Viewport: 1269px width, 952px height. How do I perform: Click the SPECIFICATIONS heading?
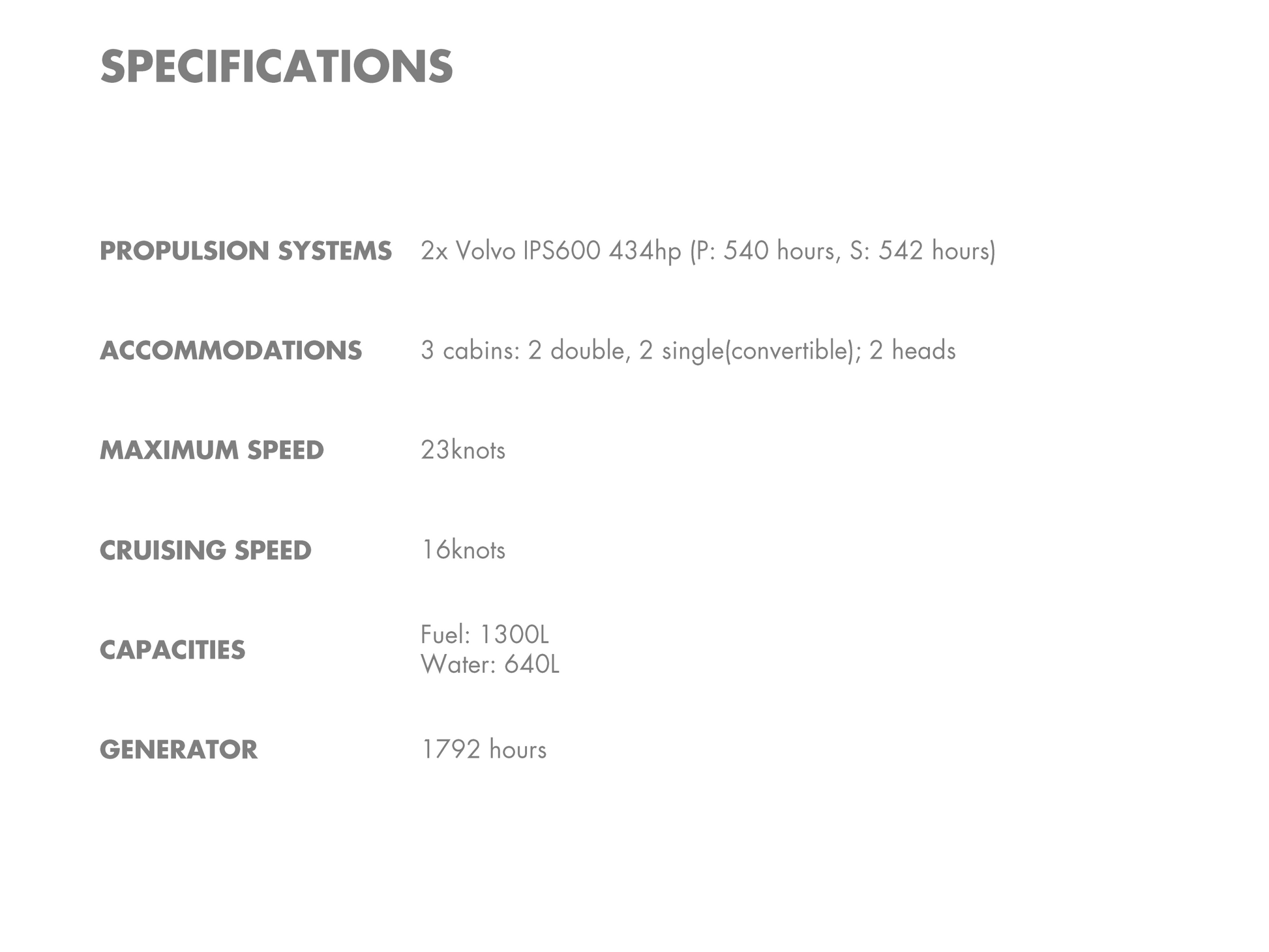(x=276, y=67)
